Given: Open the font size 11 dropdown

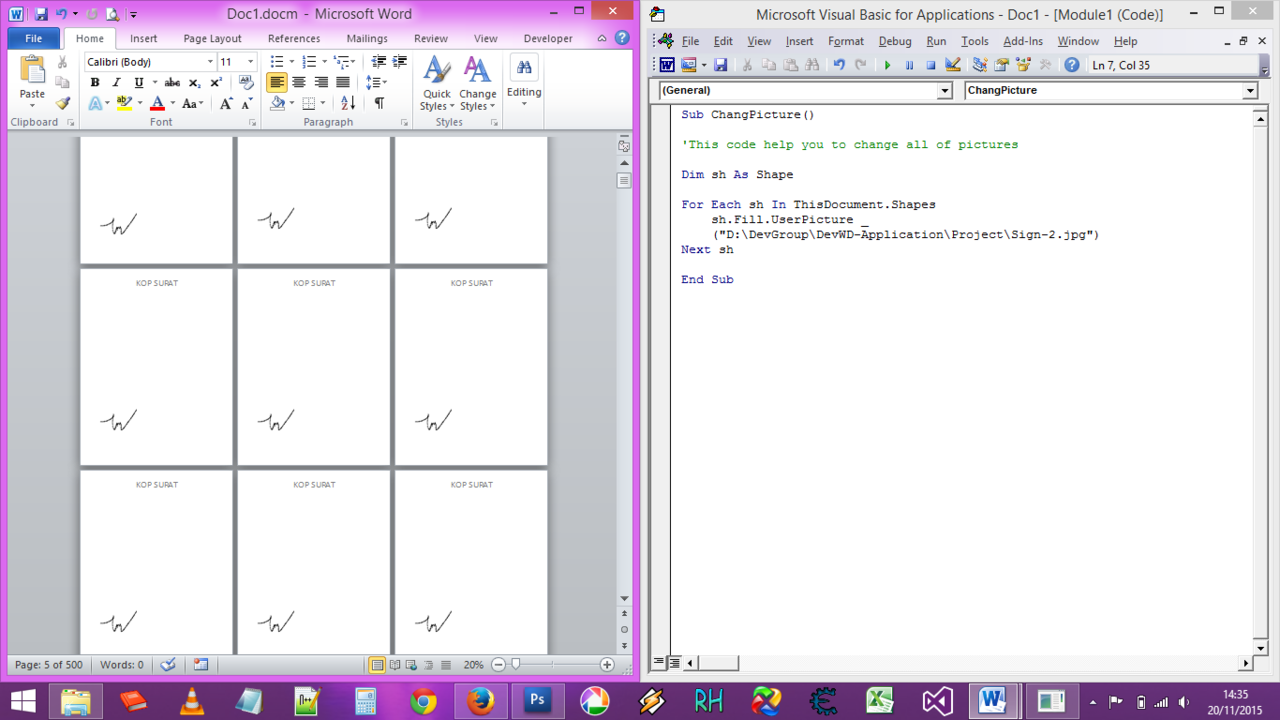Looking at the screenshot, I should click(x=250, y=62).
